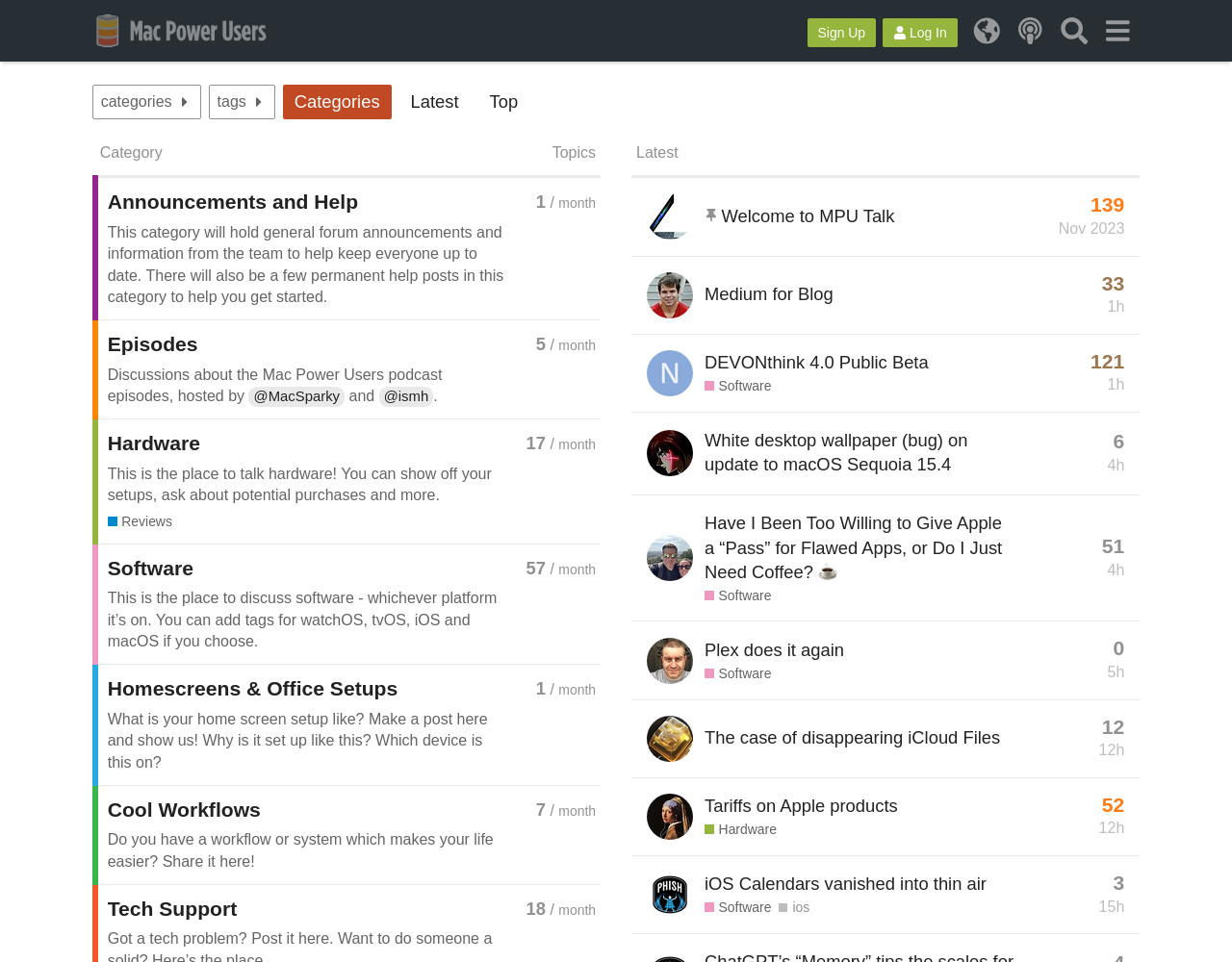
Task: Open Phish avatar beside iOS Calendars topic
Action: tap(670, 895)
